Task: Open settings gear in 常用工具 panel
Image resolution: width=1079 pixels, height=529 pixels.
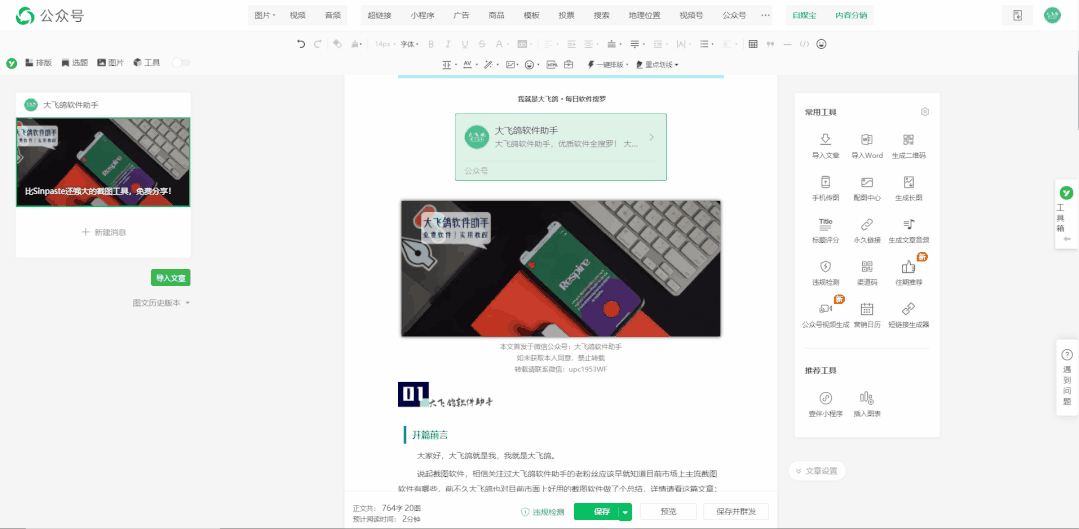Action: 925,111
